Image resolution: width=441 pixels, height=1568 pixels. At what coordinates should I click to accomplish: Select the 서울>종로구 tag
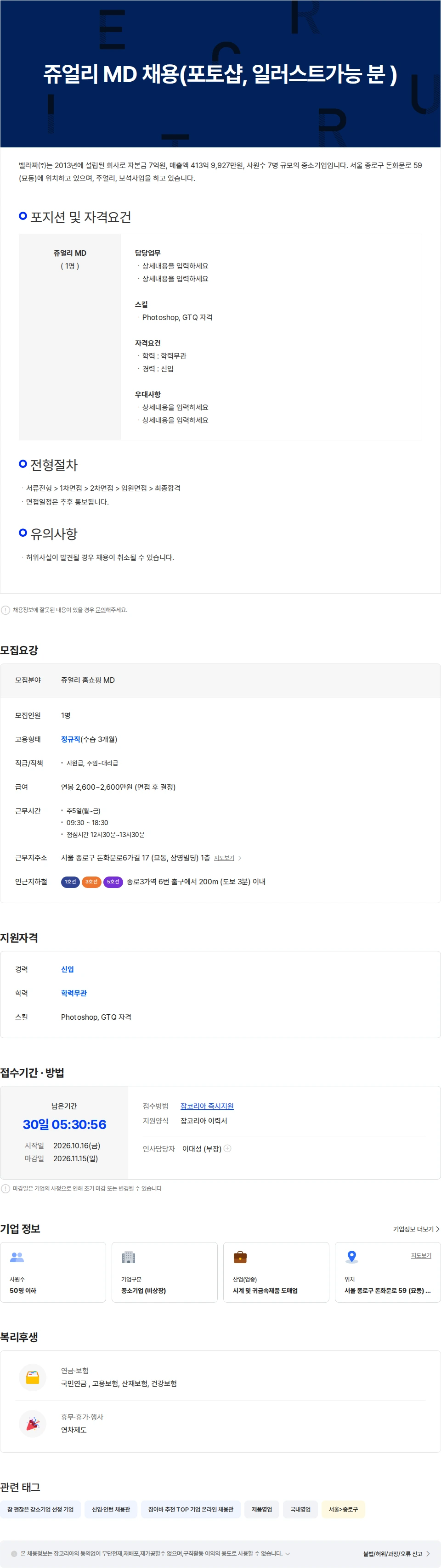(343, 1510)
